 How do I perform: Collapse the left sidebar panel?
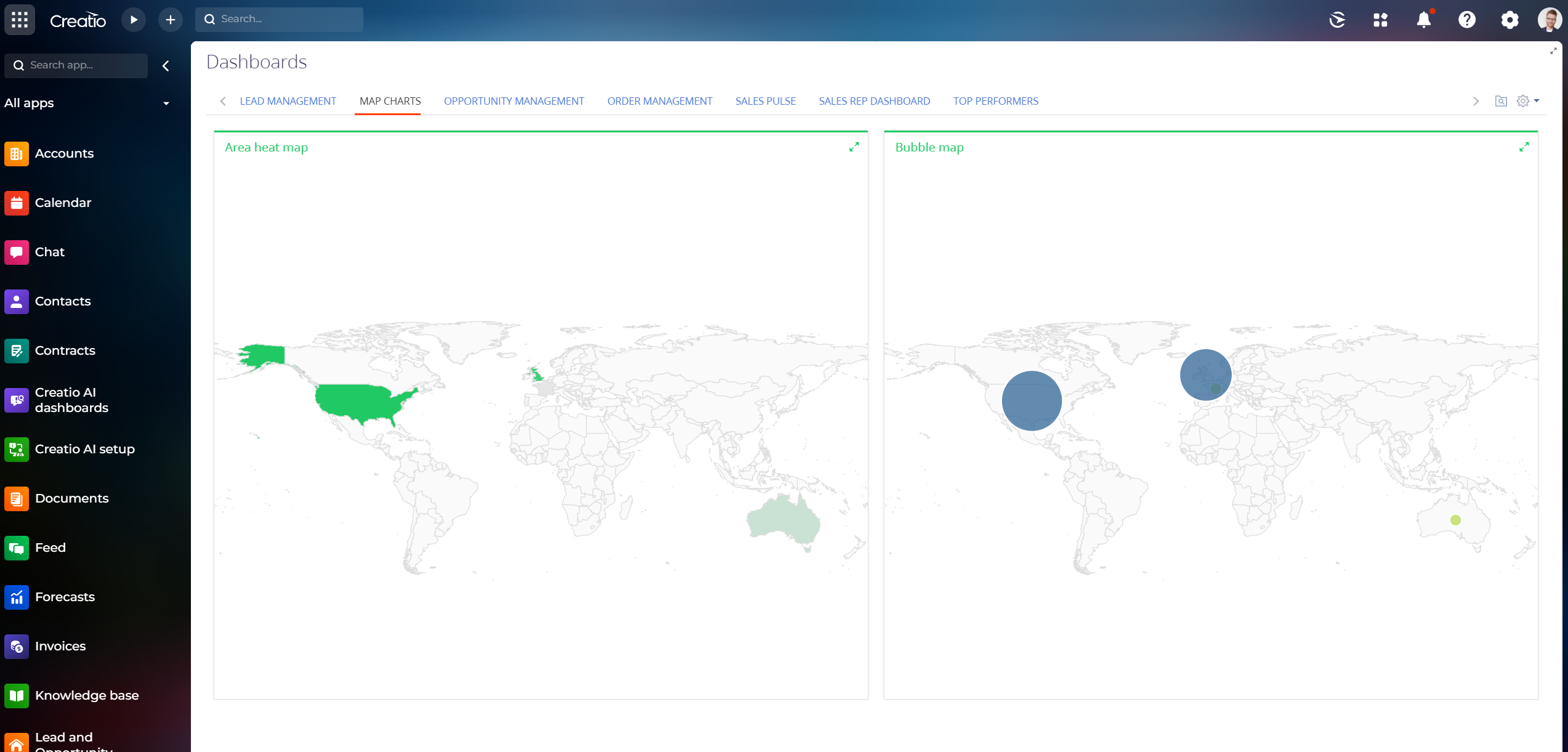[x=166, y=66]
